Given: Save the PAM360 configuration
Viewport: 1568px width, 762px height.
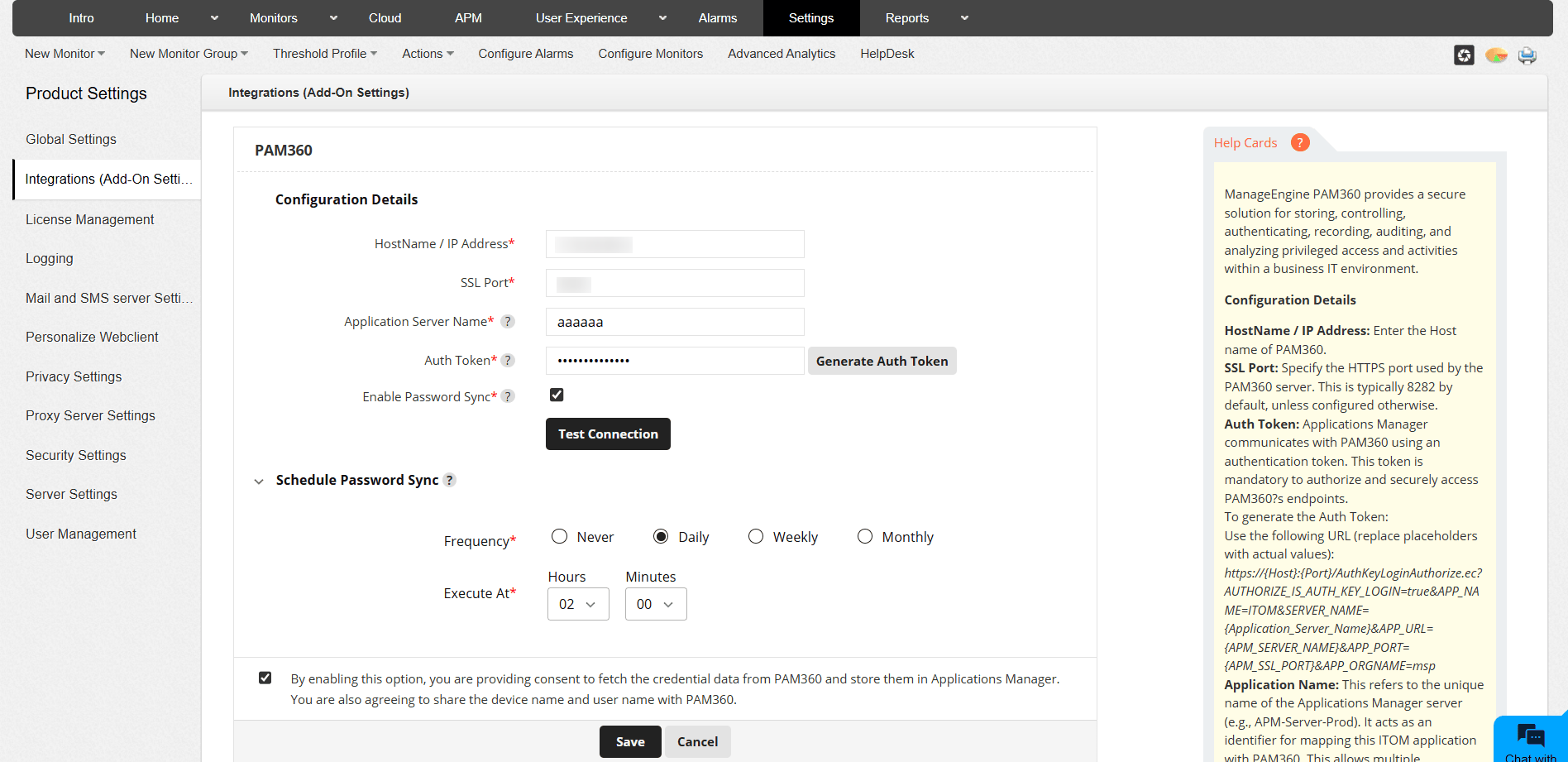Looking at the screenshot, I should tap(630, 741).
